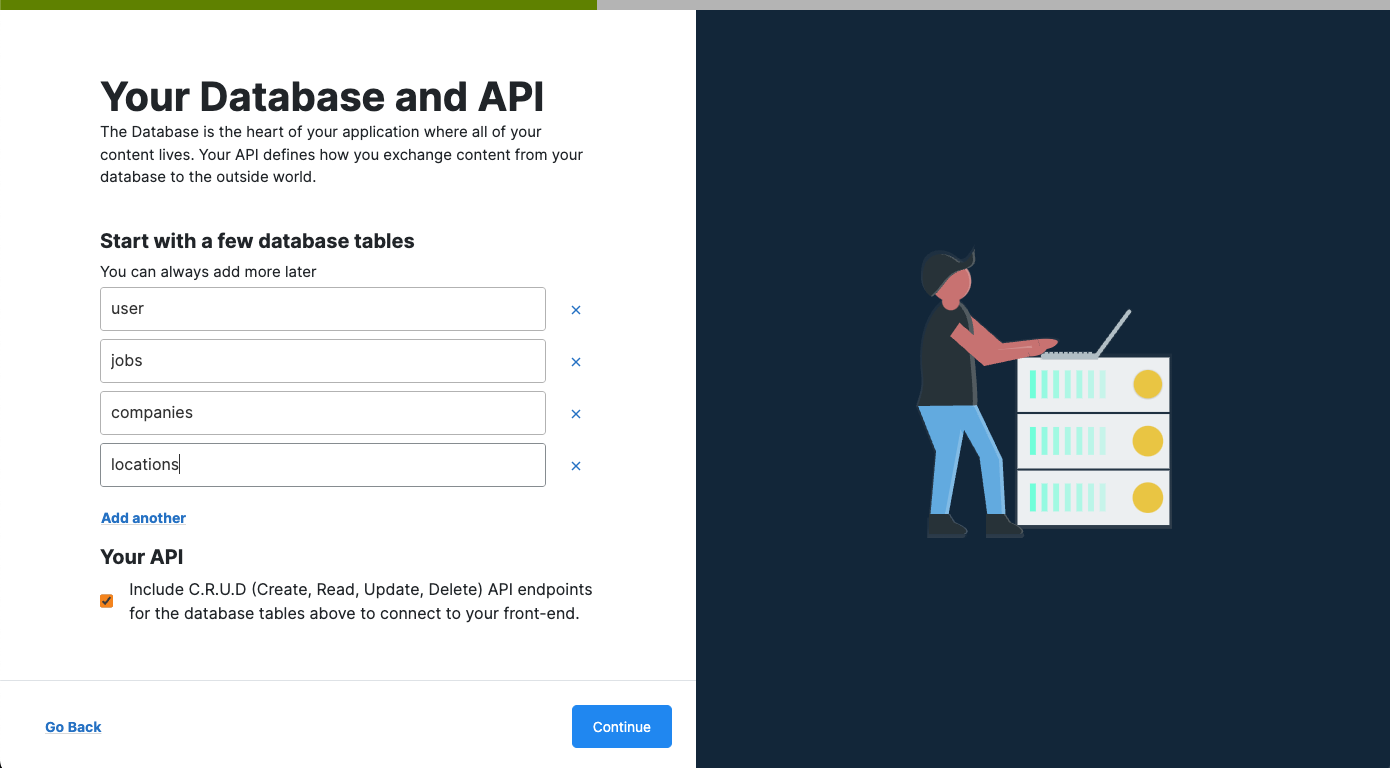Click the gray unfilled progress bar section

(992, 4)
